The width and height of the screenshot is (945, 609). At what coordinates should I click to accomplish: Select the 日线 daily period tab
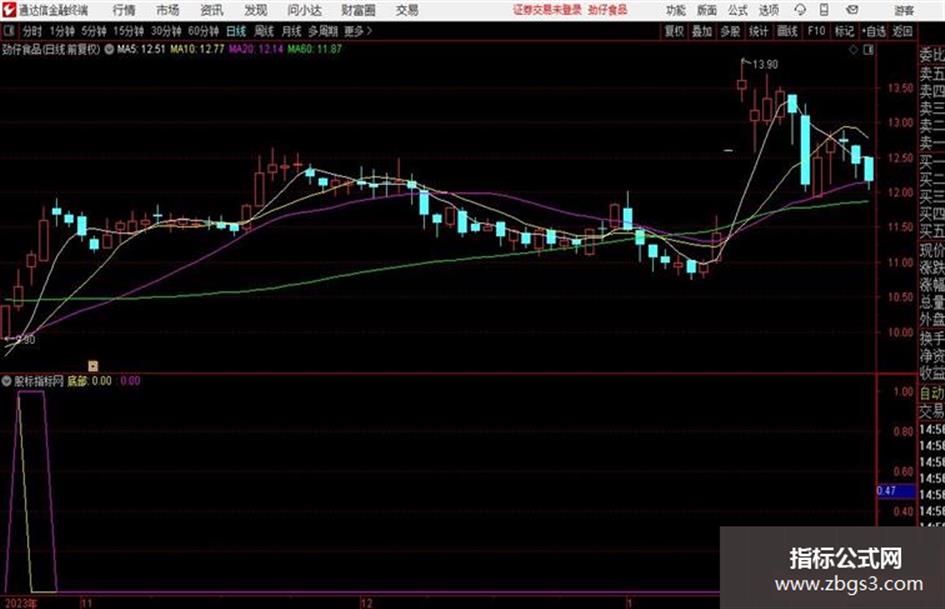click(236, 31)
